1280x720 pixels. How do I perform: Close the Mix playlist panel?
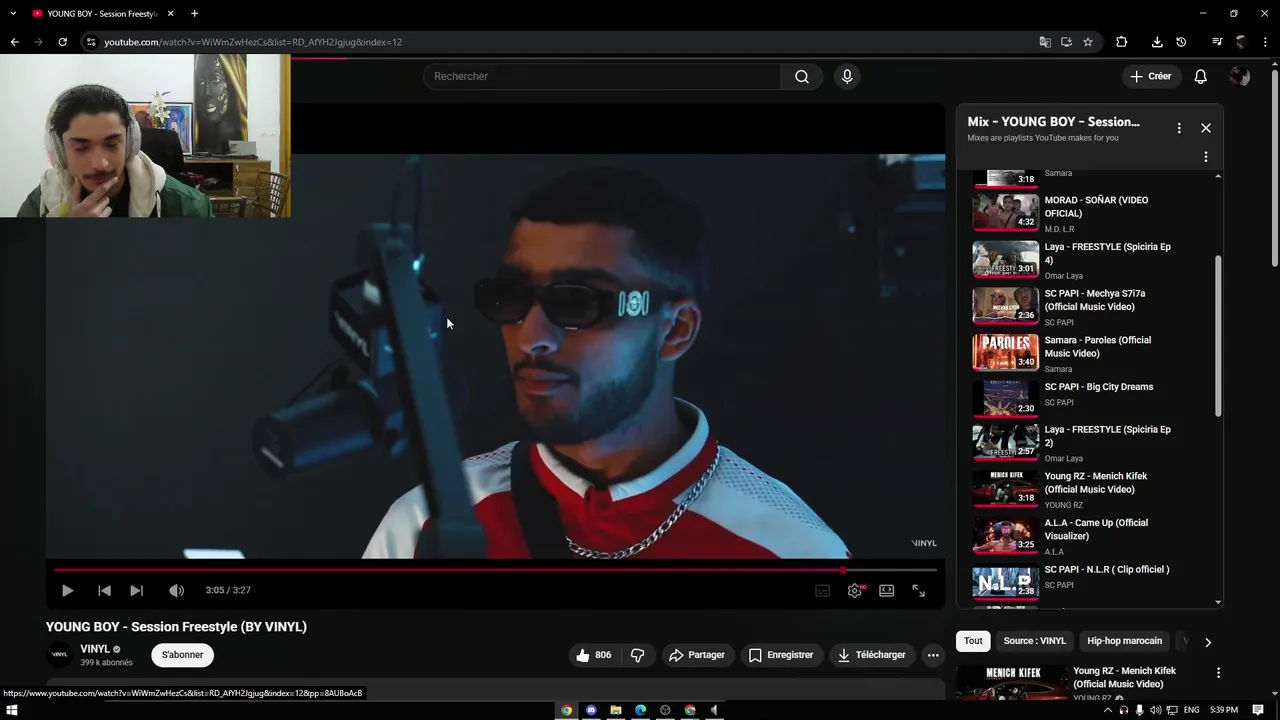(x=1206, y=128)
